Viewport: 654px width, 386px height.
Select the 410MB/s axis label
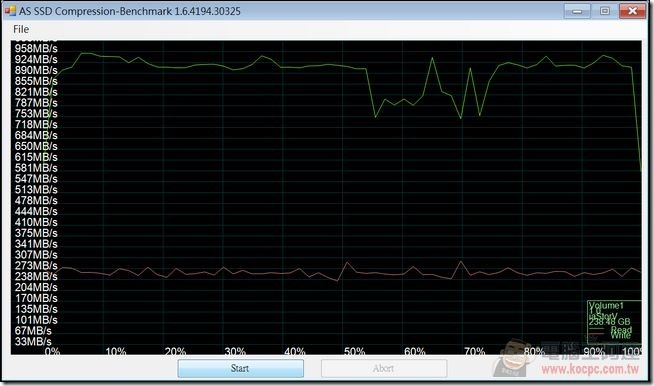[36, 222]
